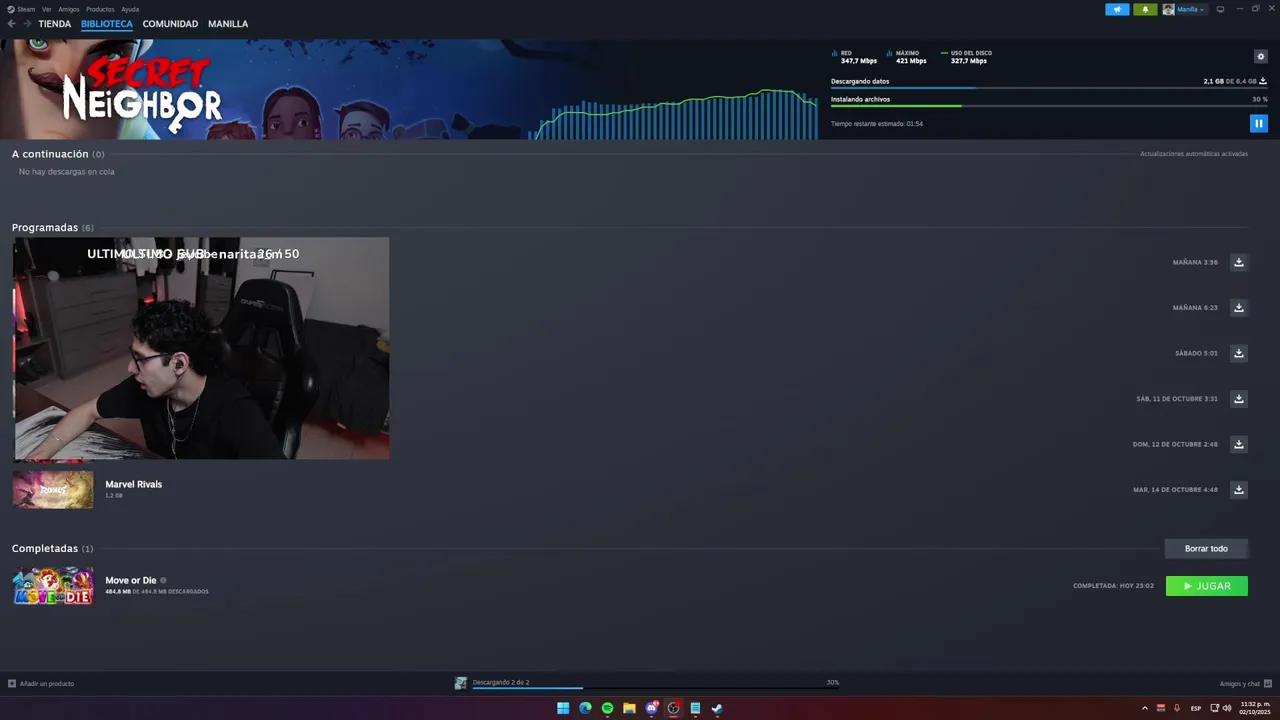Click Añadir un producto
Viewport: 1280px width, 720px height.
41,684
